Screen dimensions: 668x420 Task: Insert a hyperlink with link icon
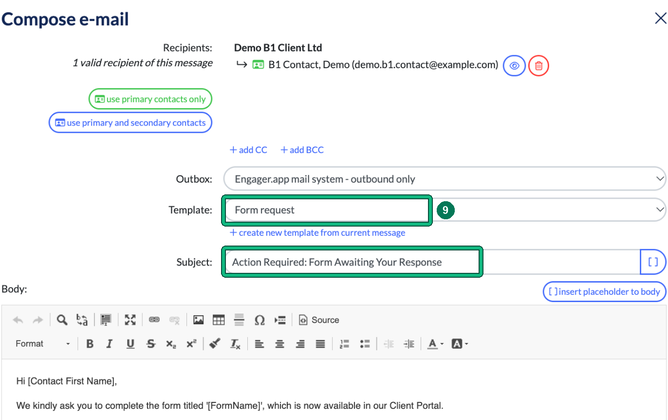click(x=154, y=320)
